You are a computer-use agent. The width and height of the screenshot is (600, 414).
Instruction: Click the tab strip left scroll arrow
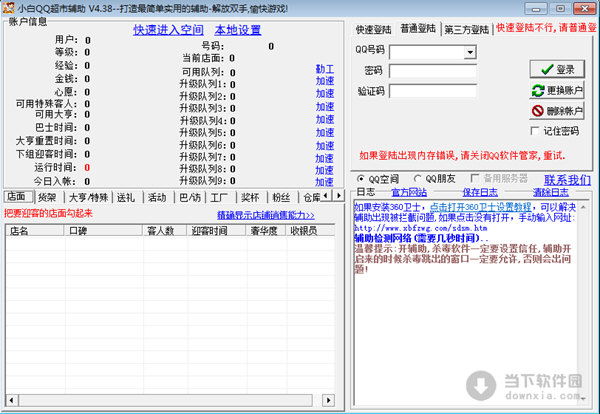pos(326,196)
